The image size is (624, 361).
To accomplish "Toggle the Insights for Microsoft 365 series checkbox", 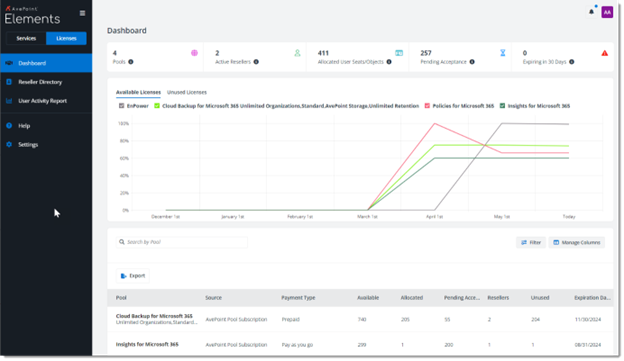I will pos(502,106).
